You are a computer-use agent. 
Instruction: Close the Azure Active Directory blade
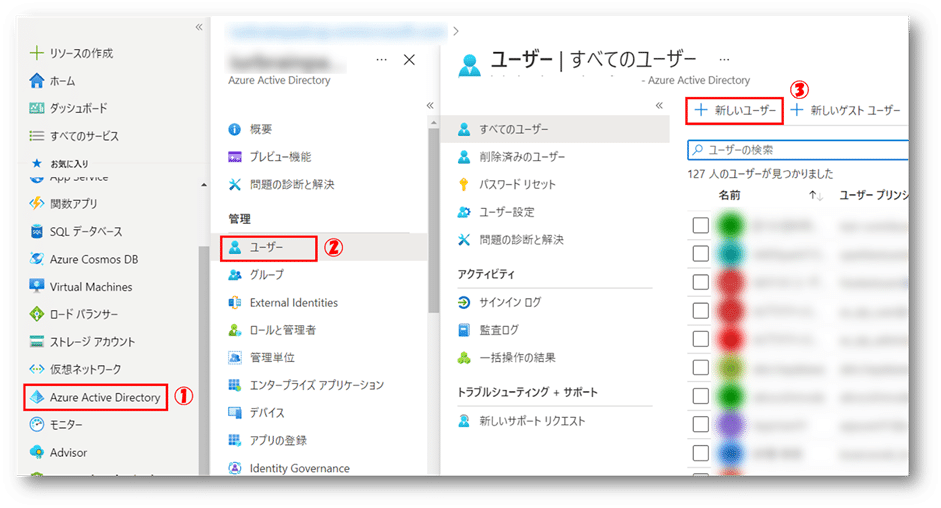(x=409, y=60)
